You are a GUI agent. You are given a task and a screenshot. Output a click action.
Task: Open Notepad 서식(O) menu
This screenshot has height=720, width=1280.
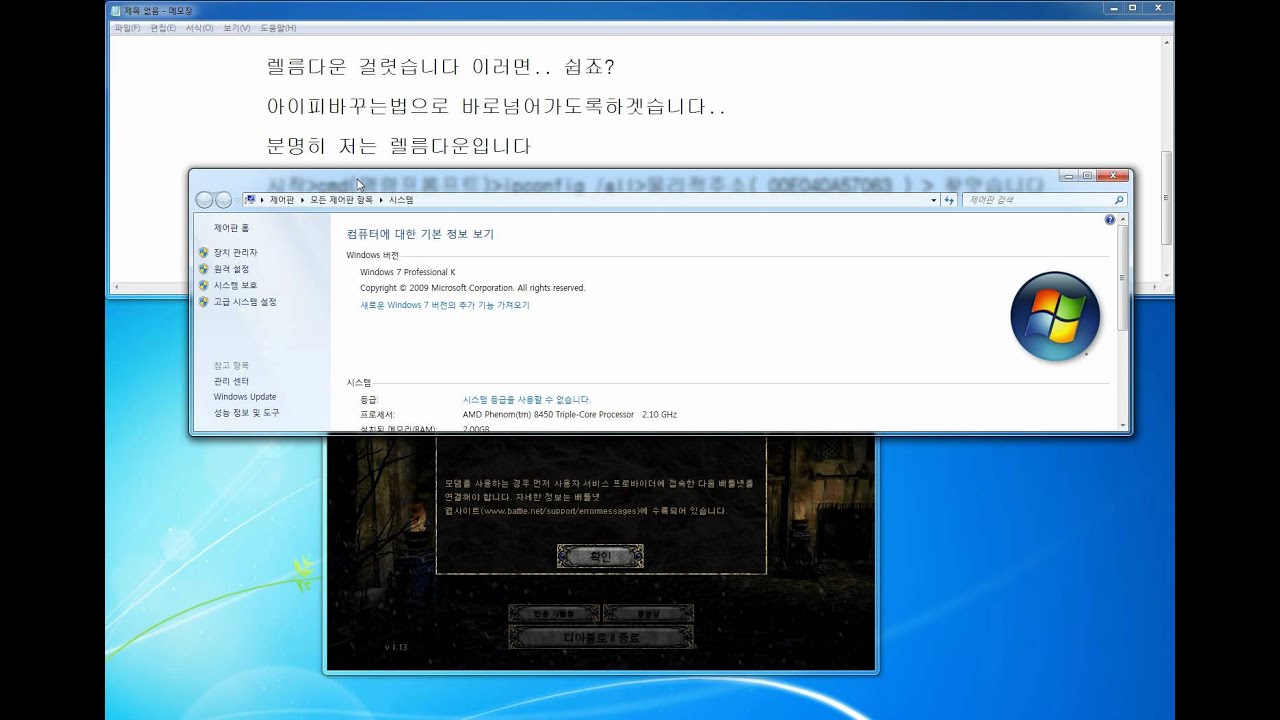(199, 28)
